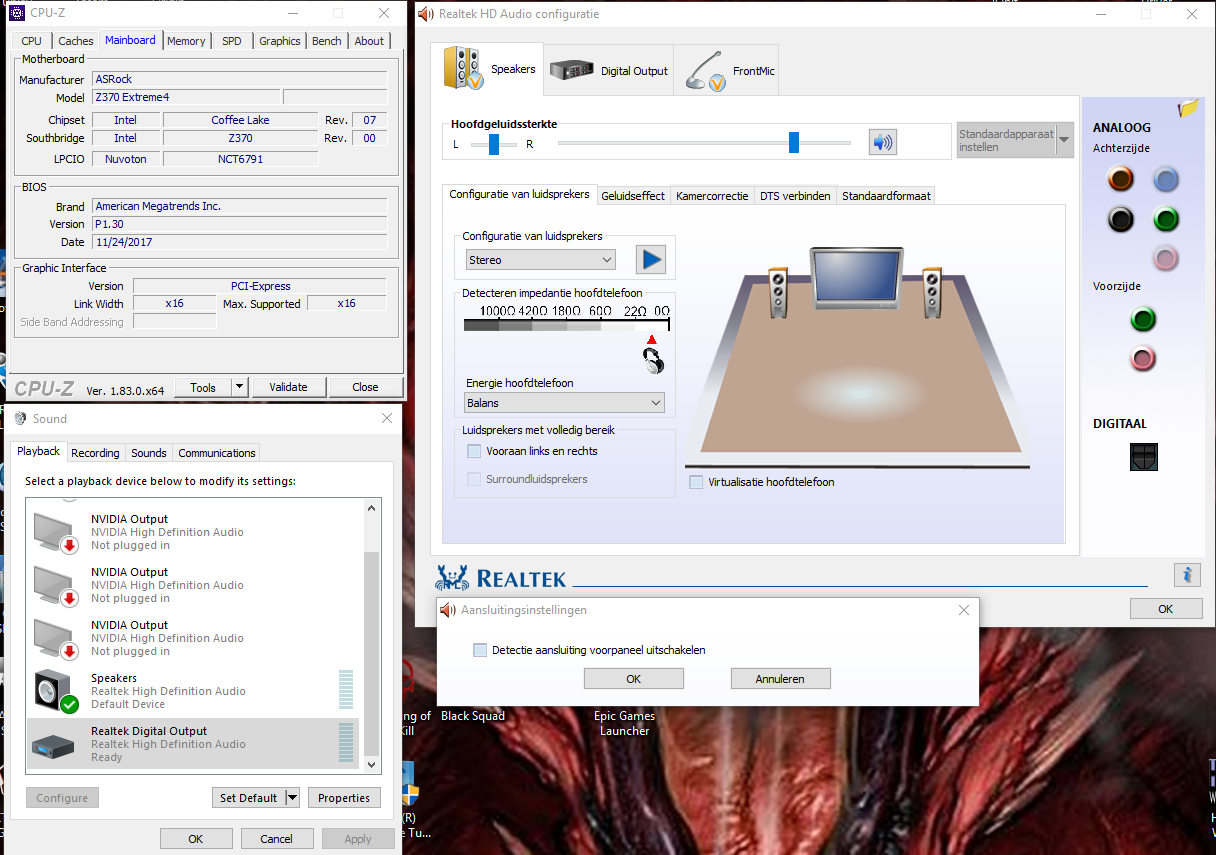
Task: Switch to the FrontMic device tab
Action: point(727,71)
